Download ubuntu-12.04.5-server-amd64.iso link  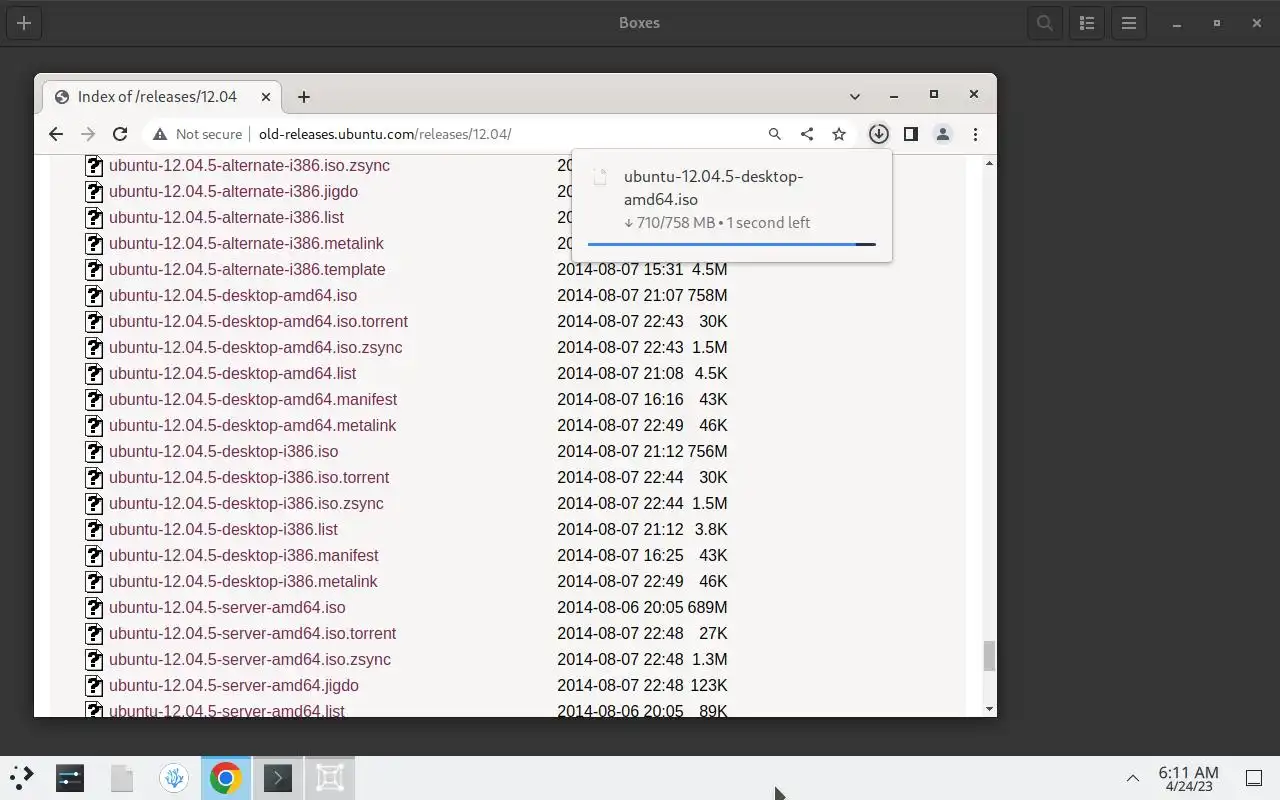click(x=227, y=608)
